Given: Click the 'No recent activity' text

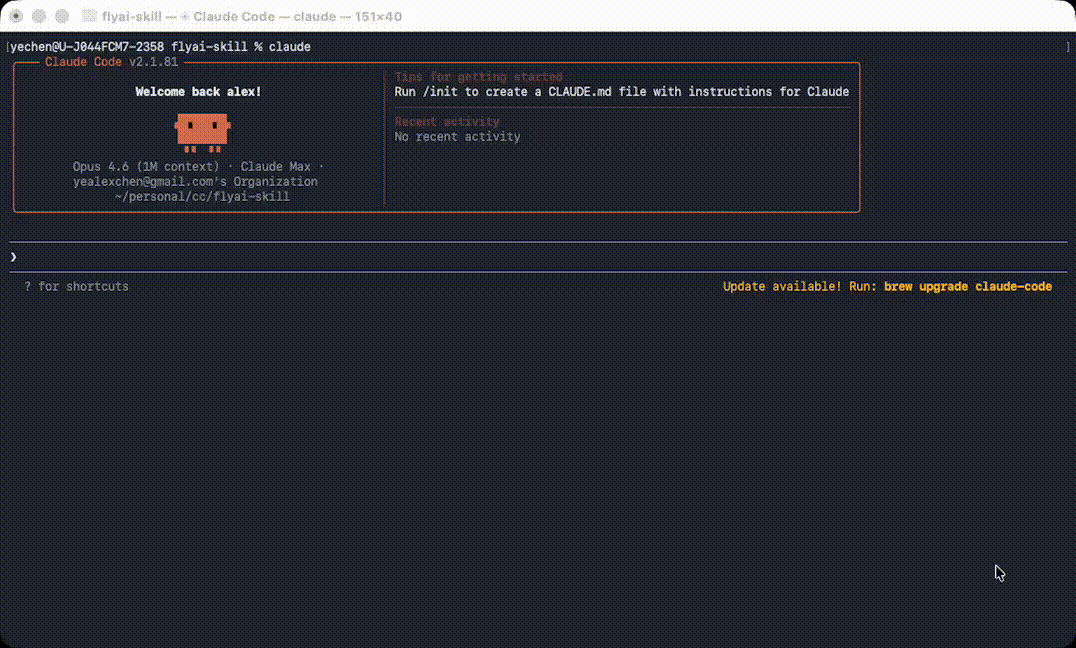Looking at the screenshot, I should [x=457, y=136].
